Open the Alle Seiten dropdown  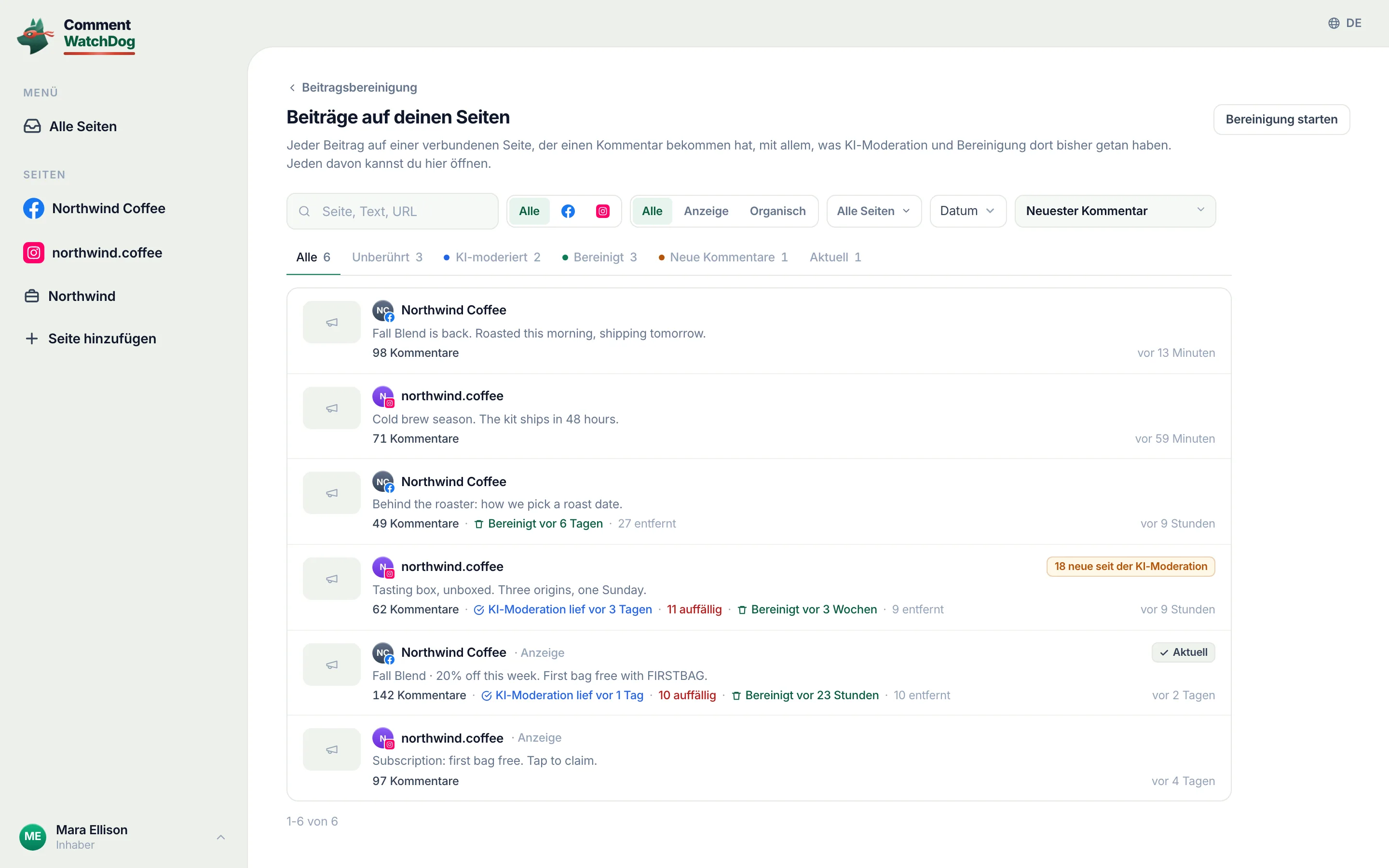[x=873, y=211]
